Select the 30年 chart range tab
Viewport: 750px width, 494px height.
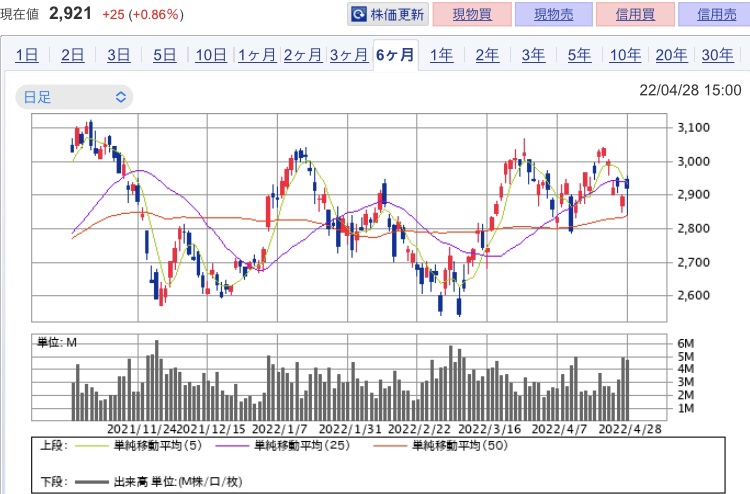click(x=717, y=55)
